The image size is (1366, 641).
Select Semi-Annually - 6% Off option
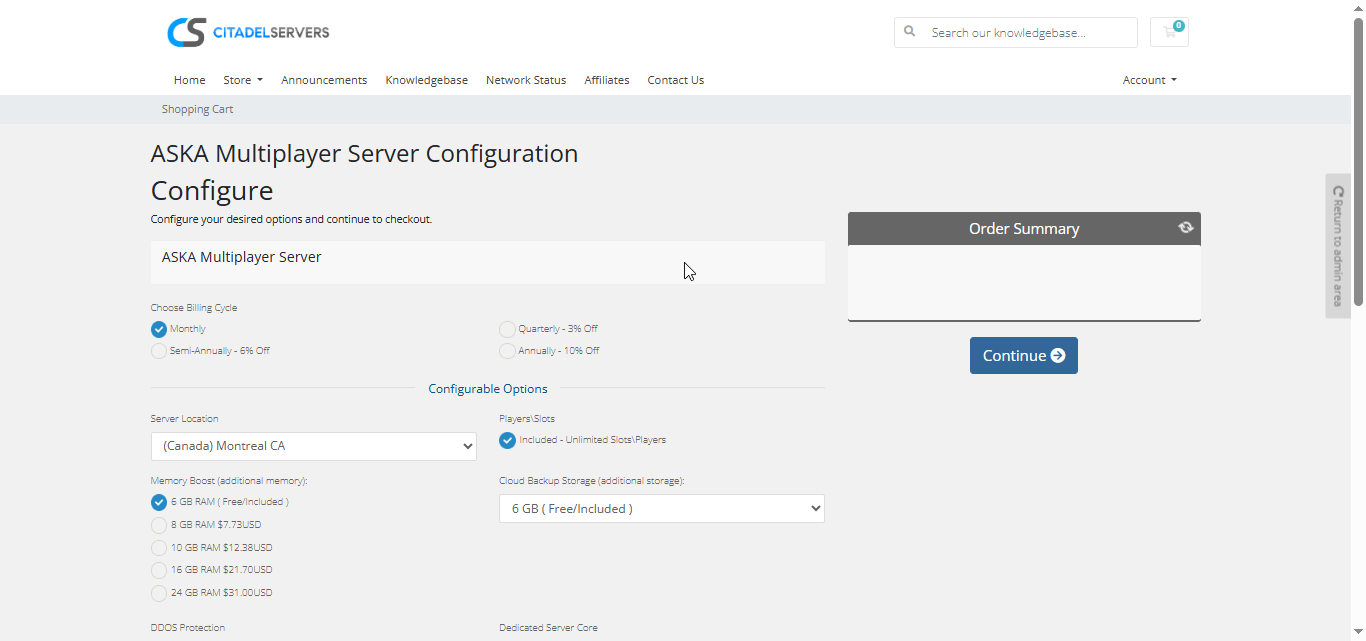[159, 351]
